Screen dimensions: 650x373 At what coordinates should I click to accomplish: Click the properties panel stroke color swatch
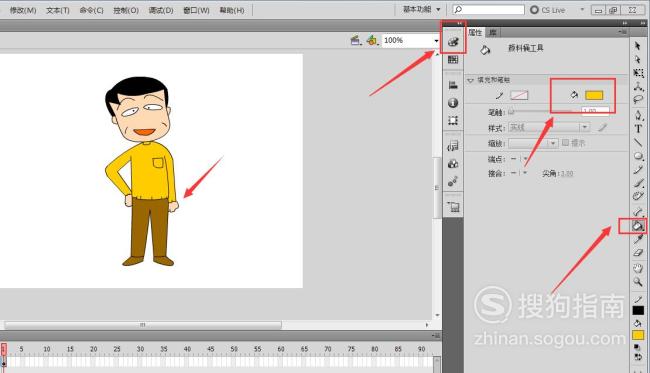coord(519,95)
